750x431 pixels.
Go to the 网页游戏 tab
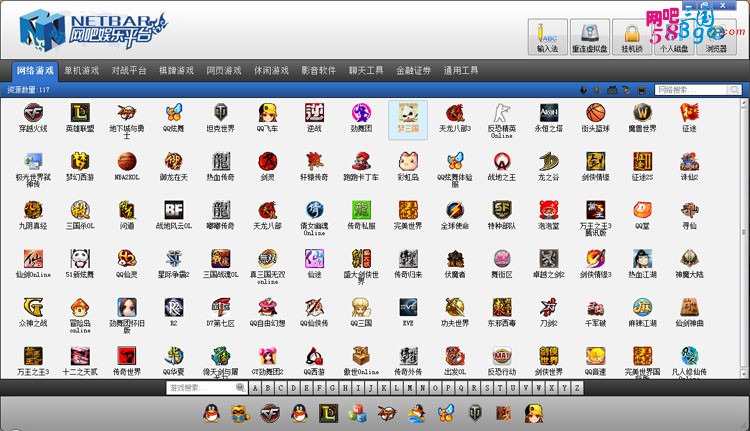point(224,71)
